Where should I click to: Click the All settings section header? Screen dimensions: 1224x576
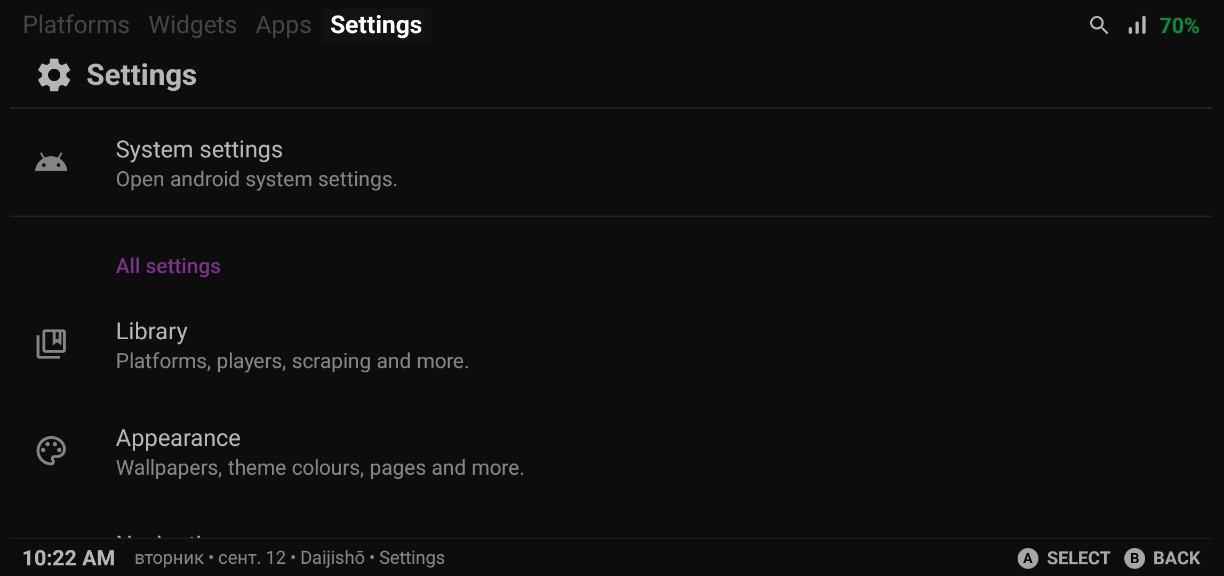click(x=168, y=266)
